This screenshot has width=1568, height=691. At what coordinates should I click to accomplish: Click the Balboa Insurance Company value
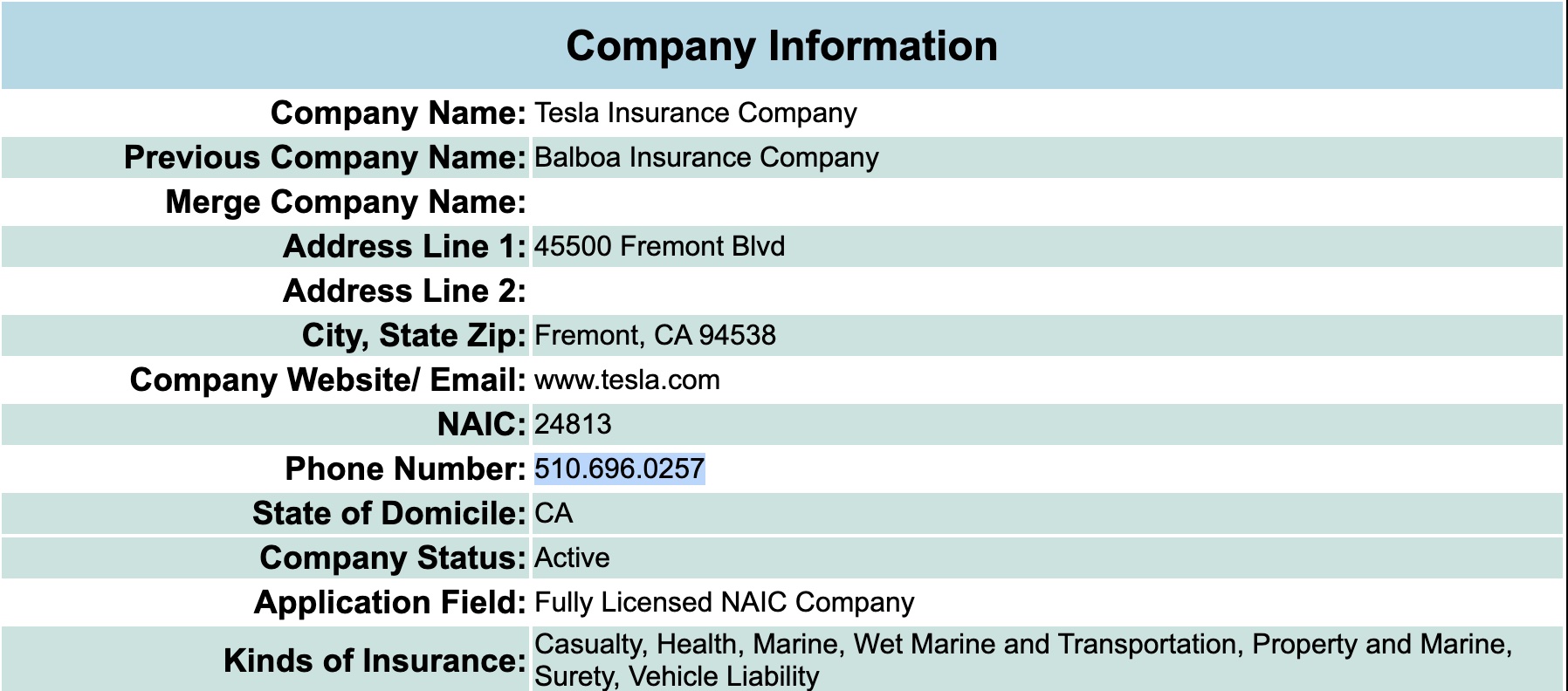point(706,157)
